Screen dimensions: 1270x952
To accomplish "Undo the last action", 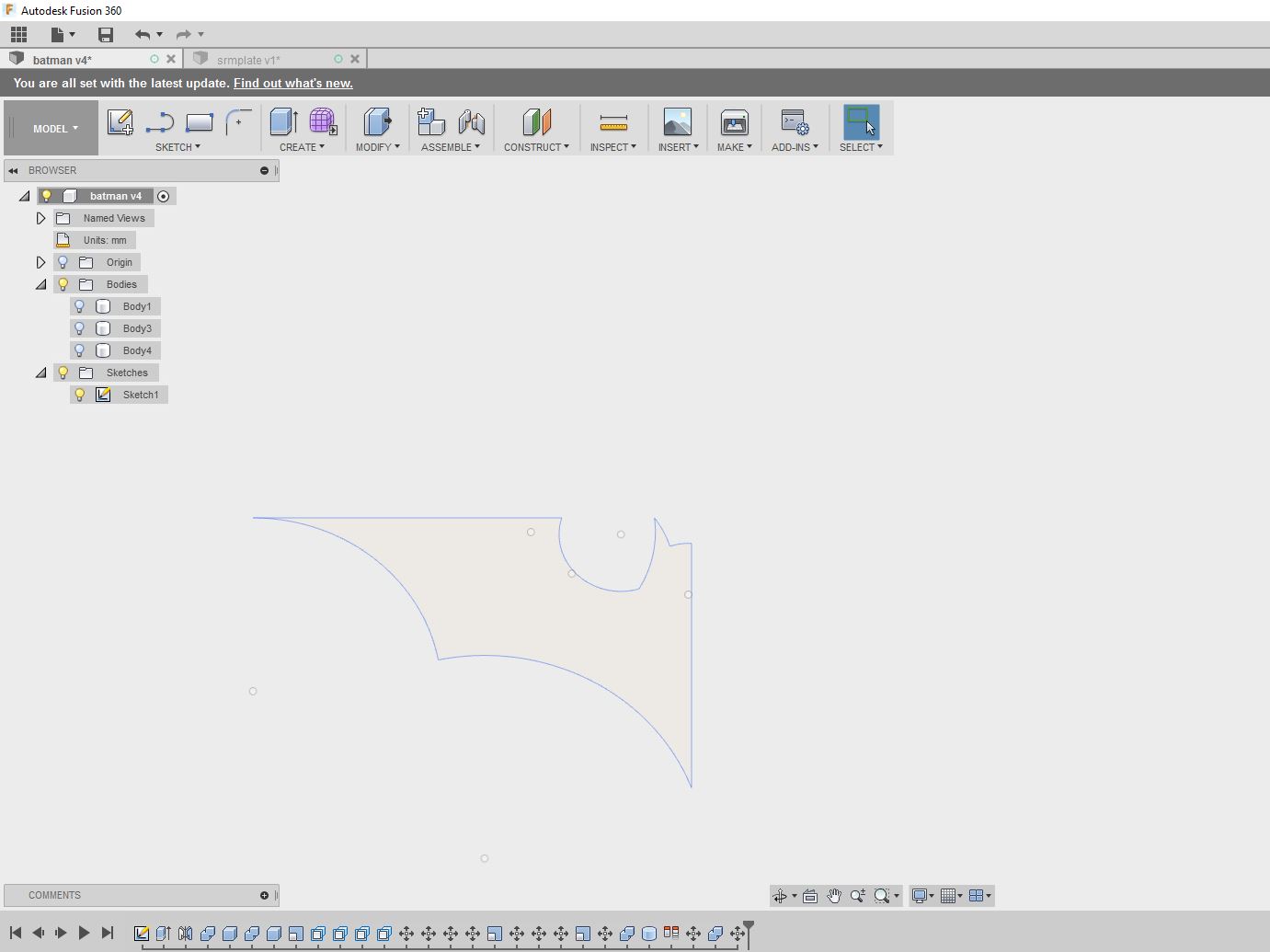I will coord(143,34).
